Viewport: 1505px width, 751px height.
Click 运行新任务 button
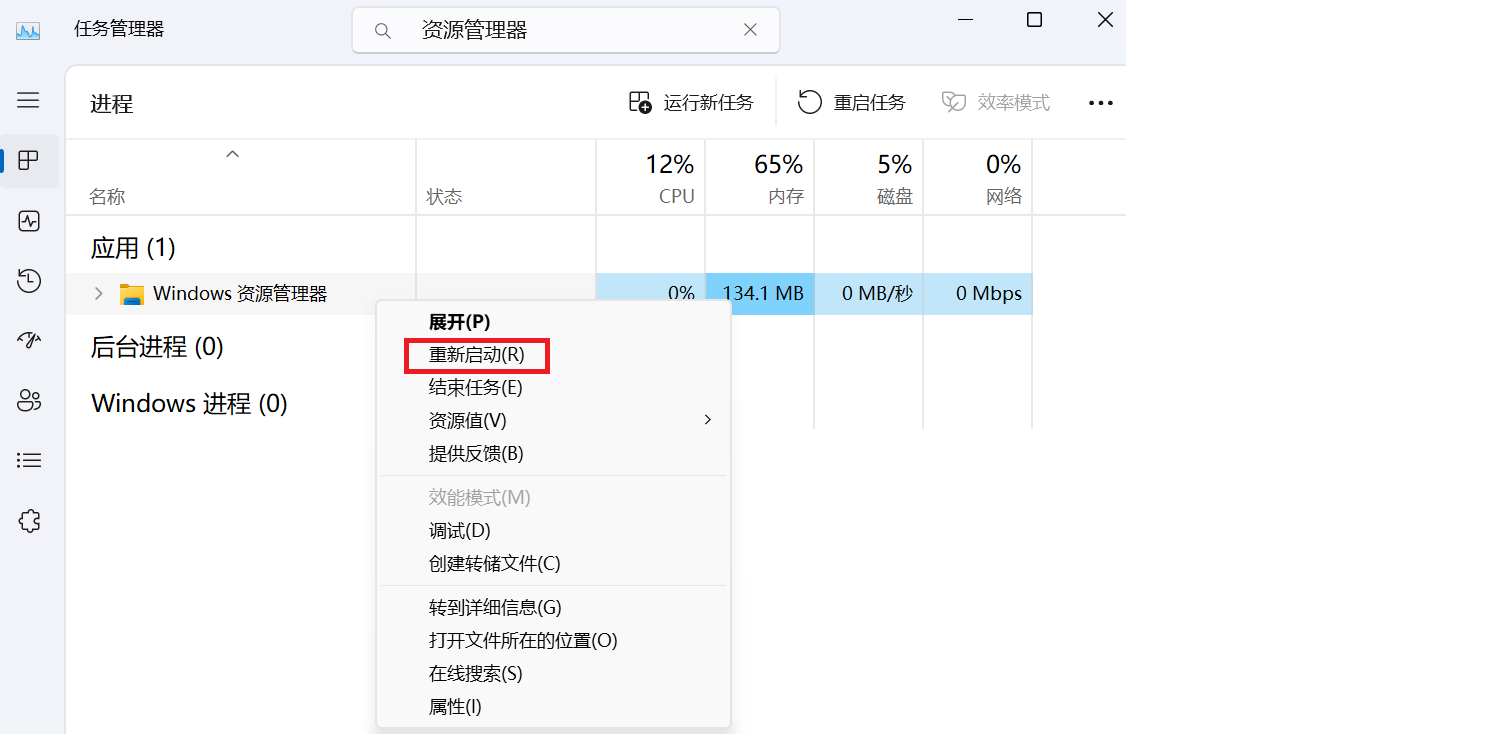tap(691, 102)
